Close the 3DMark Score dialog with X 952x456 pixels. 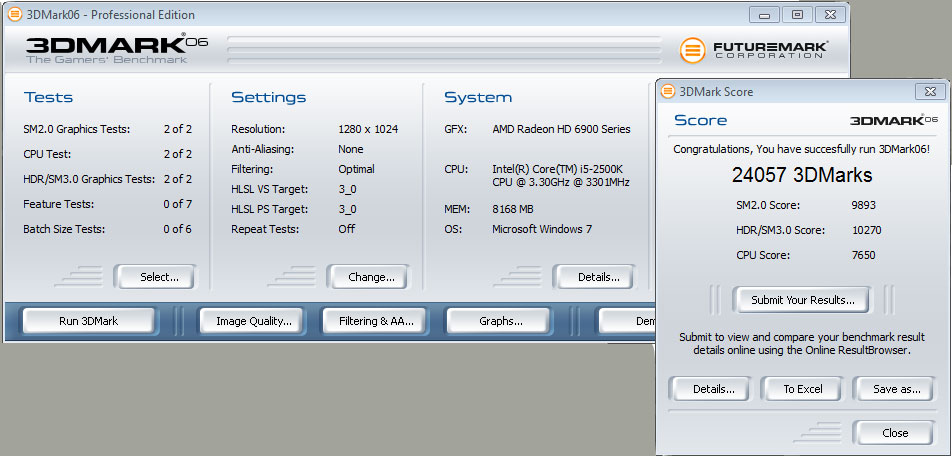[930, 92]
